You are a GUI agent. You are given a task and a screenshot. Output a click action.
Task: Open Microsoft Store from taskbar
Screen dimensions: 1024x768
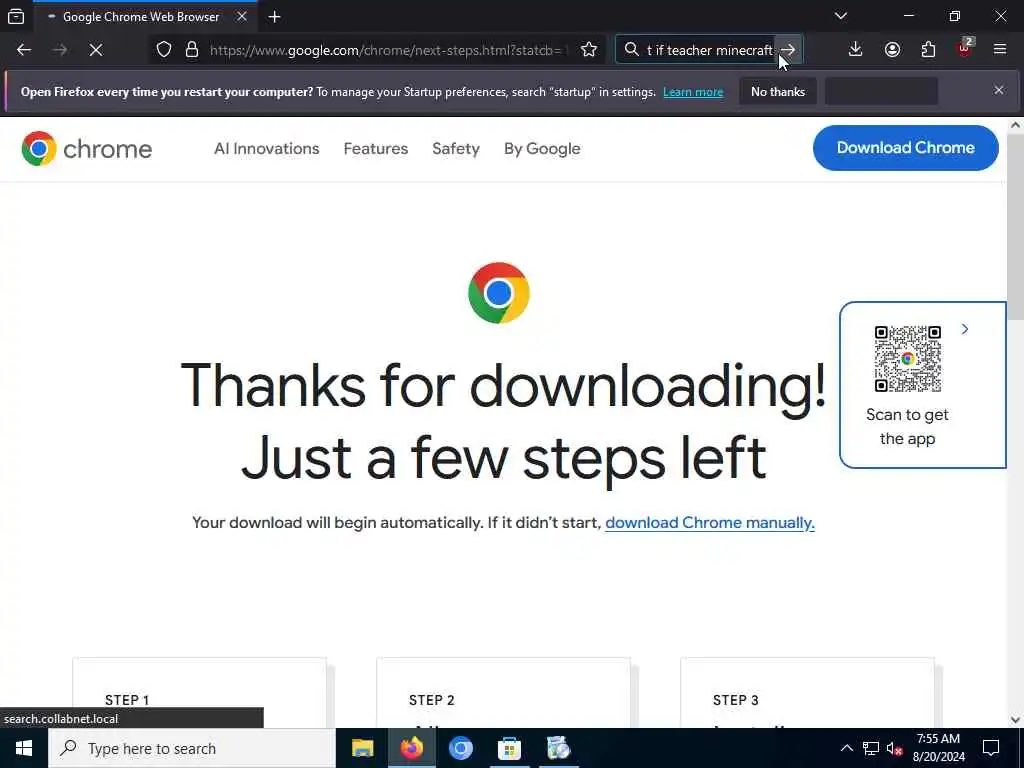tap(509, 748)
